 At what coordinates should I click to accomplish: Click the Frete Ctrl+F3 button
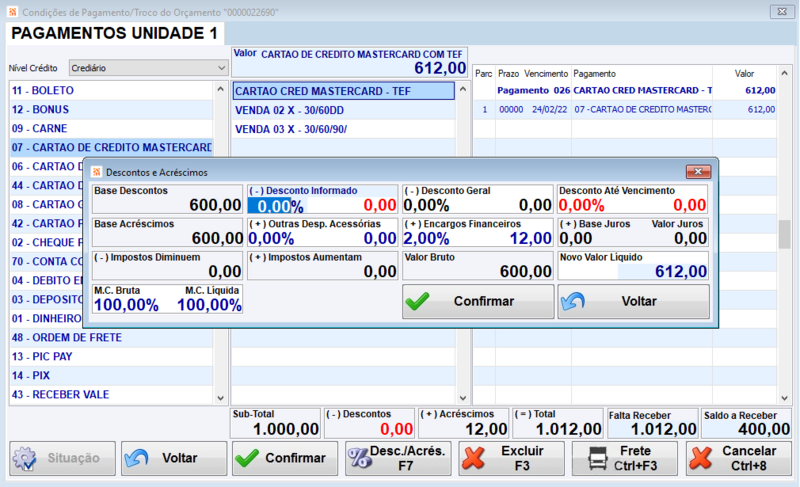pos(624,458)
